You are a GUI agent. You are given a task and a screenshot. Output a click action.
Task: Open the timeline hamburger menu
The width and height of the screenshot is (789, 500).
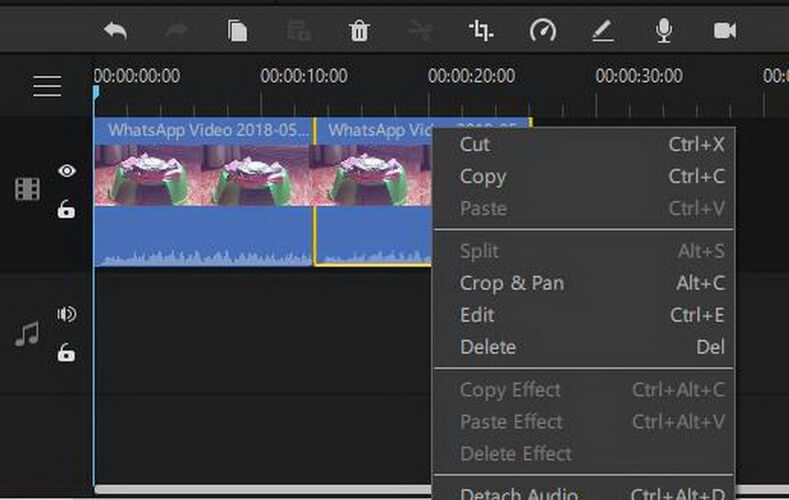tap(47, 86)
